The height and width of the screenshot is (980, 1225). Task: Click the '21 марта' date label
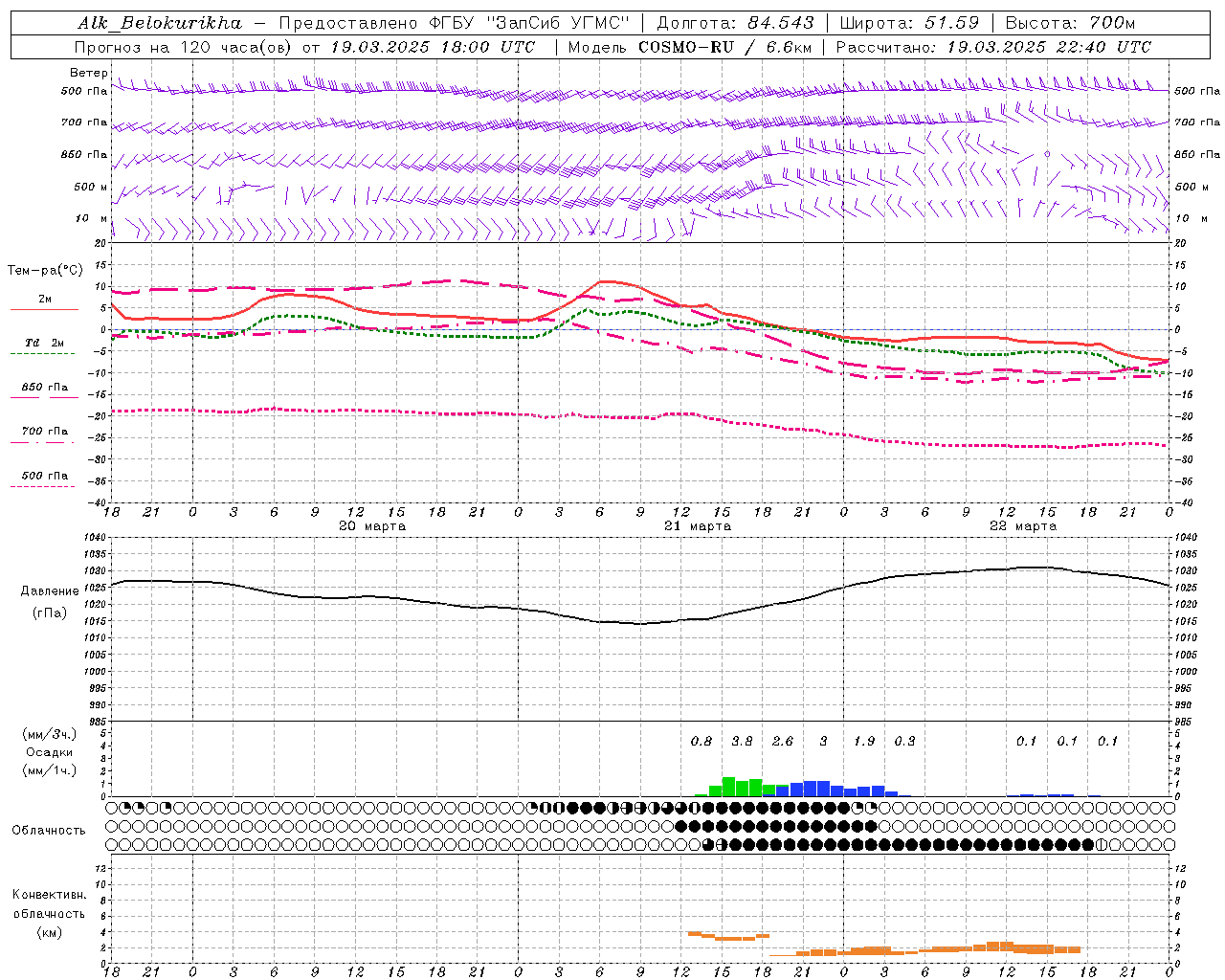[x=698, y=526]
